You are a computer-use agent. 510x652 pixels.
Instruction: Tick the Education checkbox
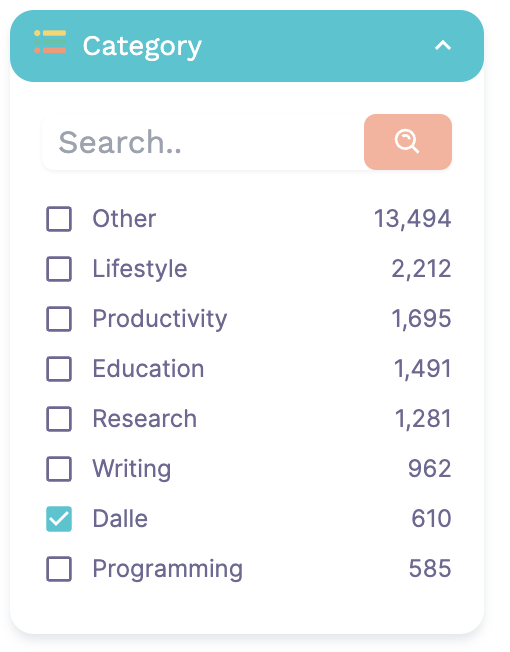click(59, 369)
